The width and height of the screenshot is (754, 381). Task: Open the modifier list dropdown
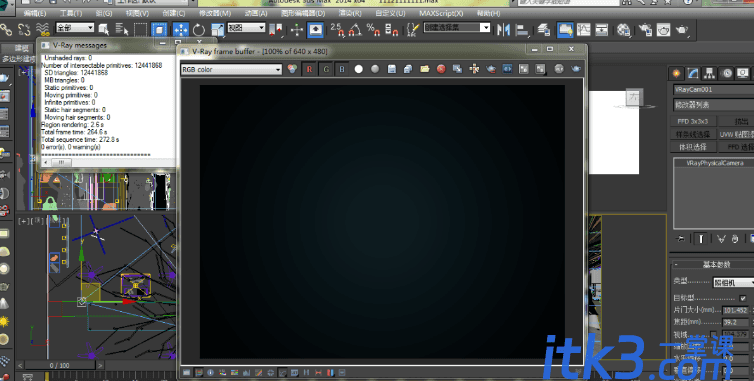(x=714, y=105)
